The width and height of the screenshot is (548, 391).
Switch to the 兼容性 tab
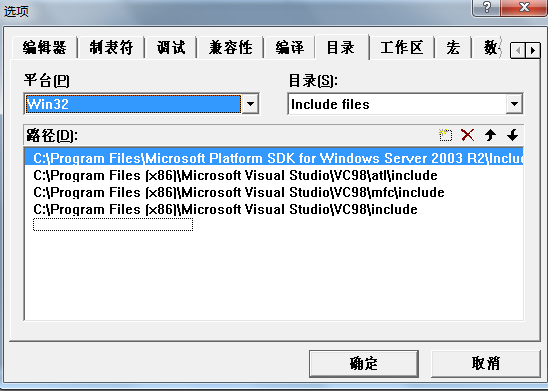pyautogui.click(x=230, y=47)
